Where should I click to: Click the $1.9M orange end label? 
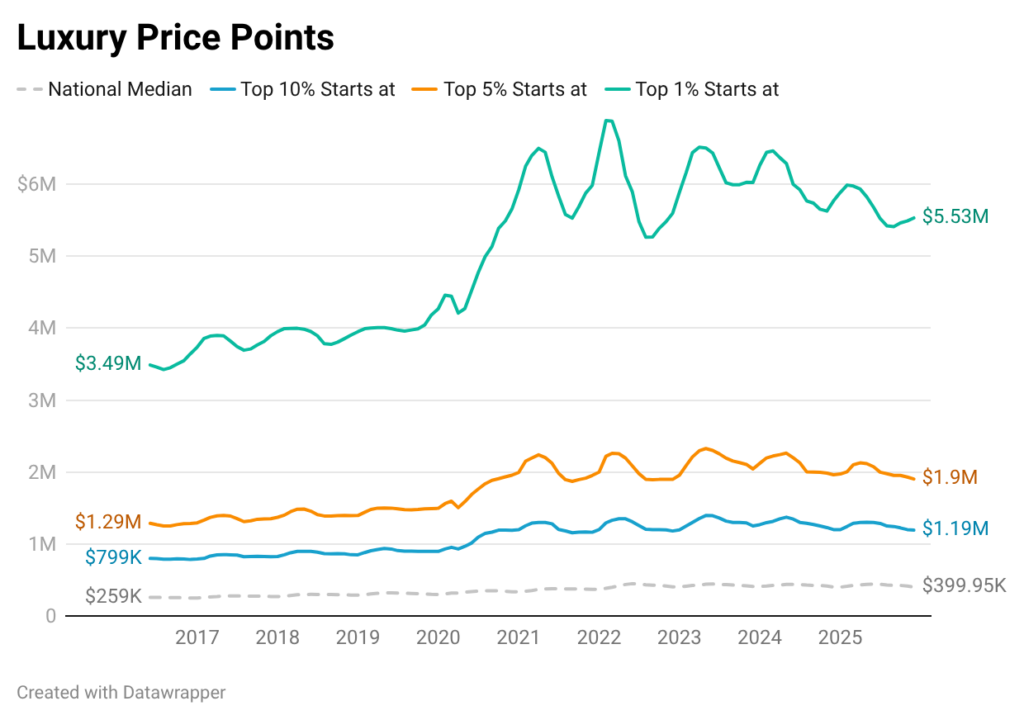pyautogui.click(x=947, y=477)
